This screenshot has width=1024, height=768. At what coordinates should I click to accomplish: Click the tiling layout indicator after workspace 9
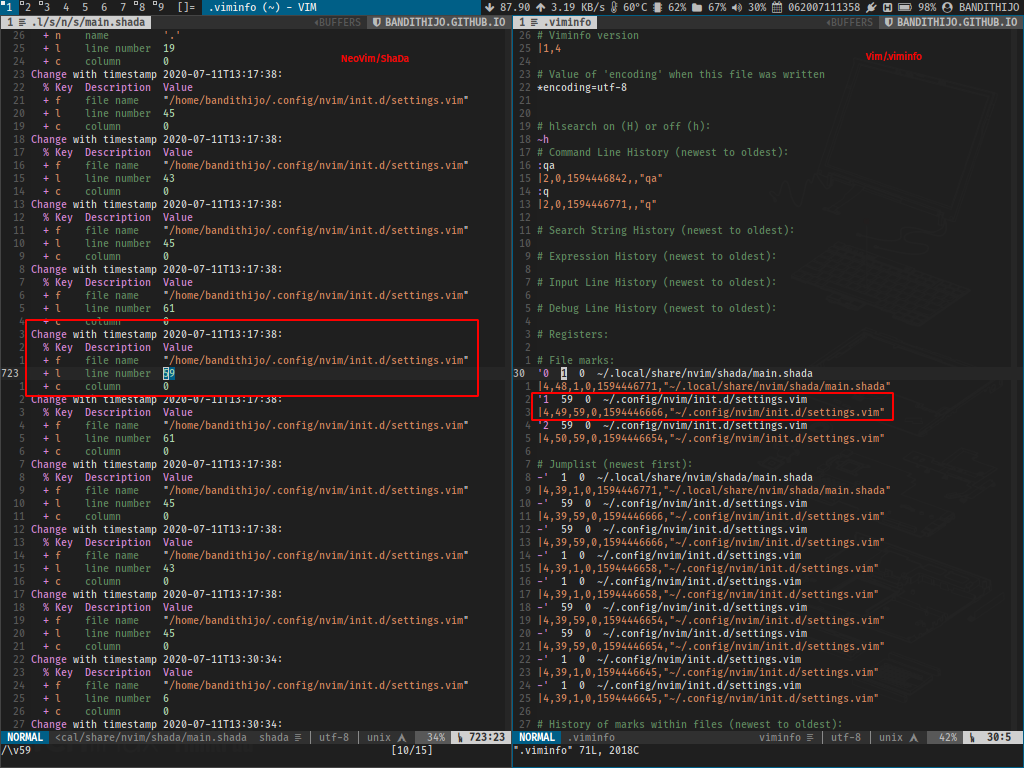(x=187, y=7)
